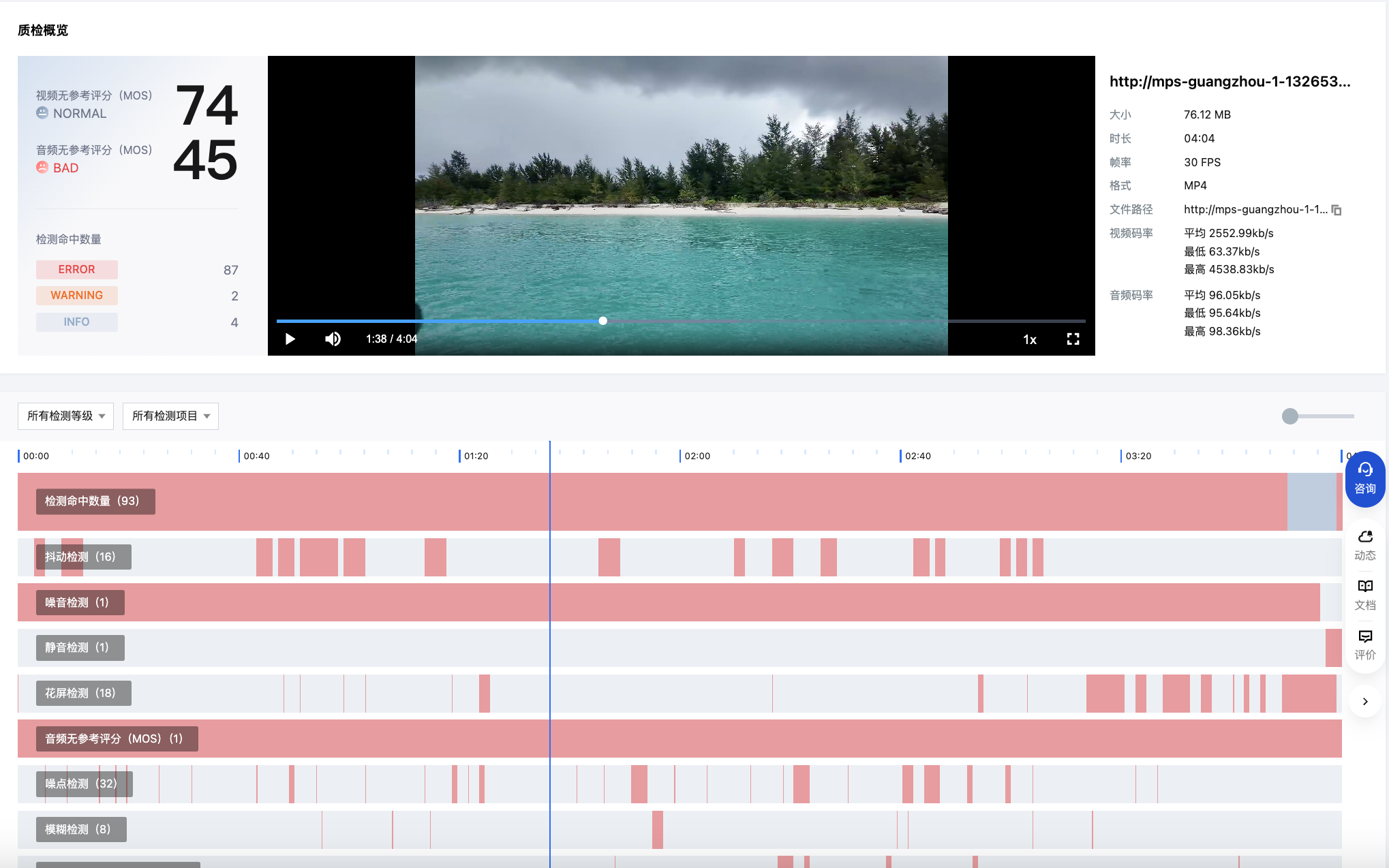Open the 所有检测等级 dropdown

pos(65,416)
